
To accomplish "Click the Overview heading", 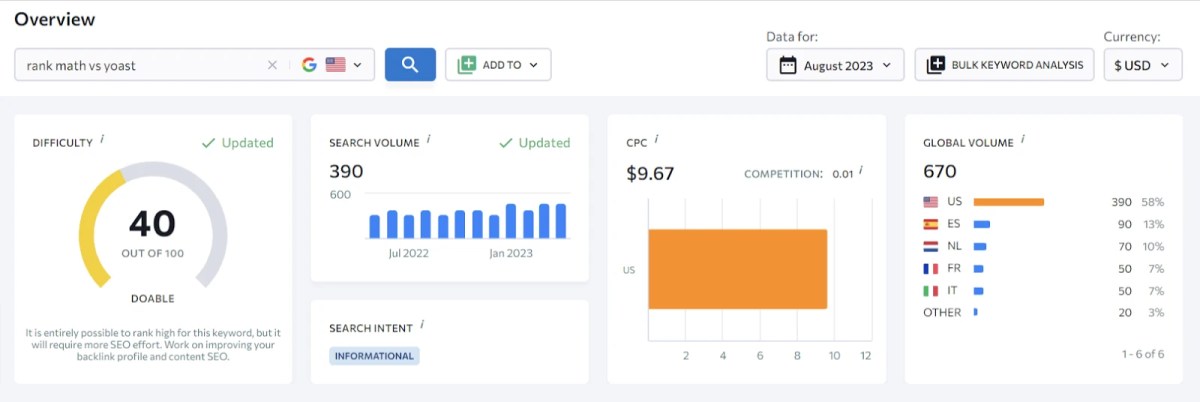I will [55, 19].
